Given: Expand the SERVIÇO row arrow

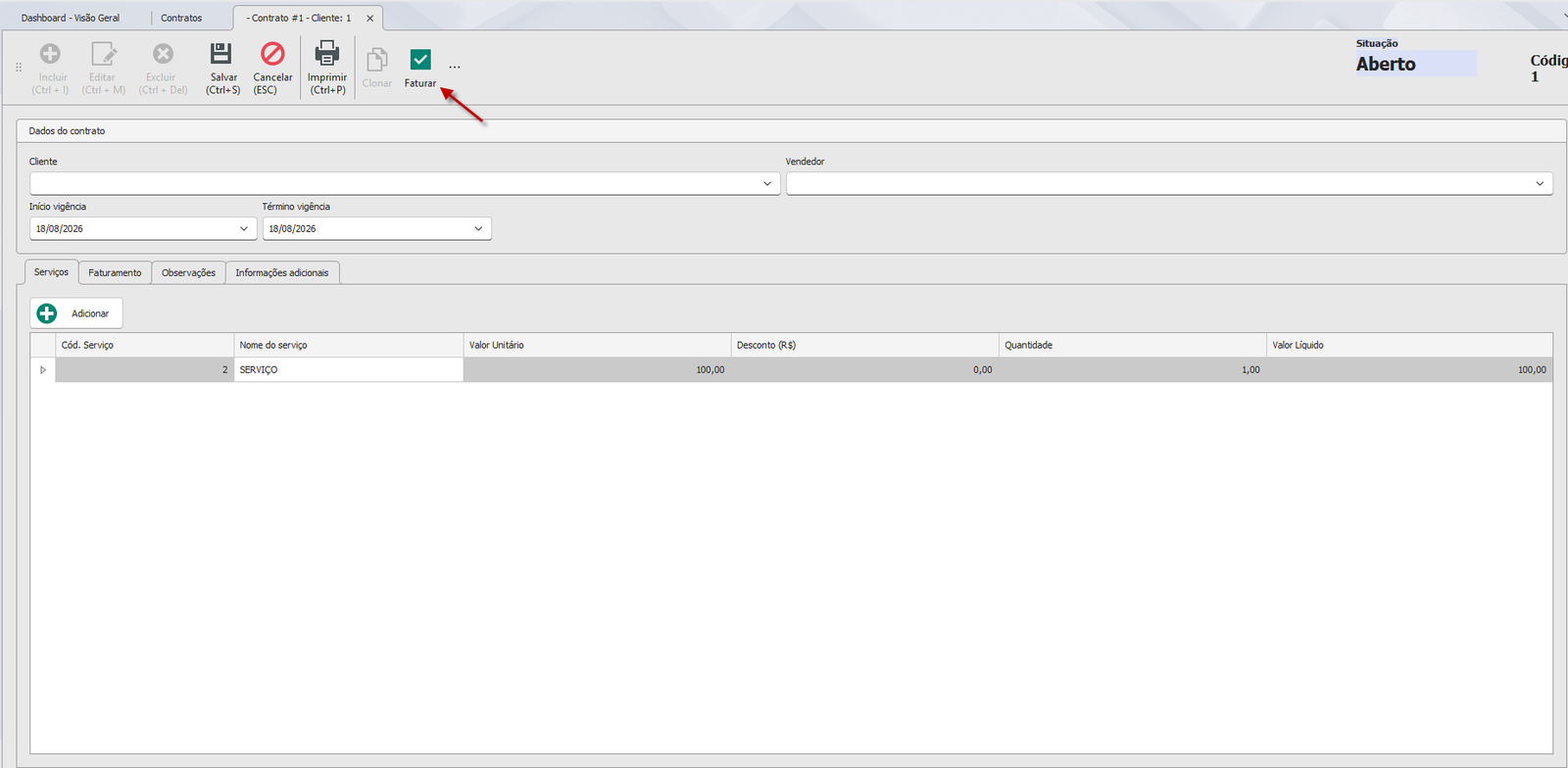Looking at the screenshot, I should coord(43,370).
